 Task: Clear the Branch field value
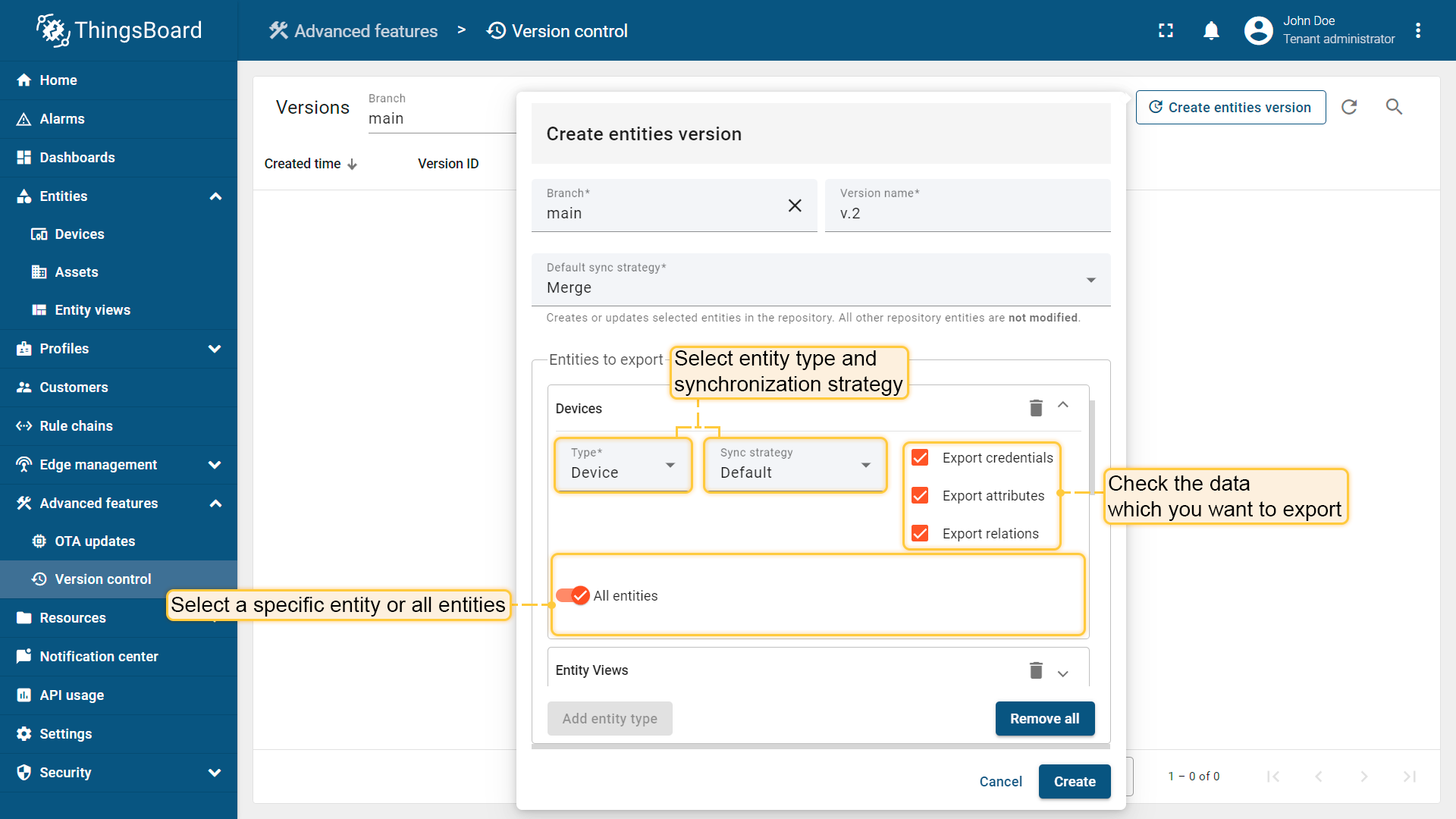[795, 206]
